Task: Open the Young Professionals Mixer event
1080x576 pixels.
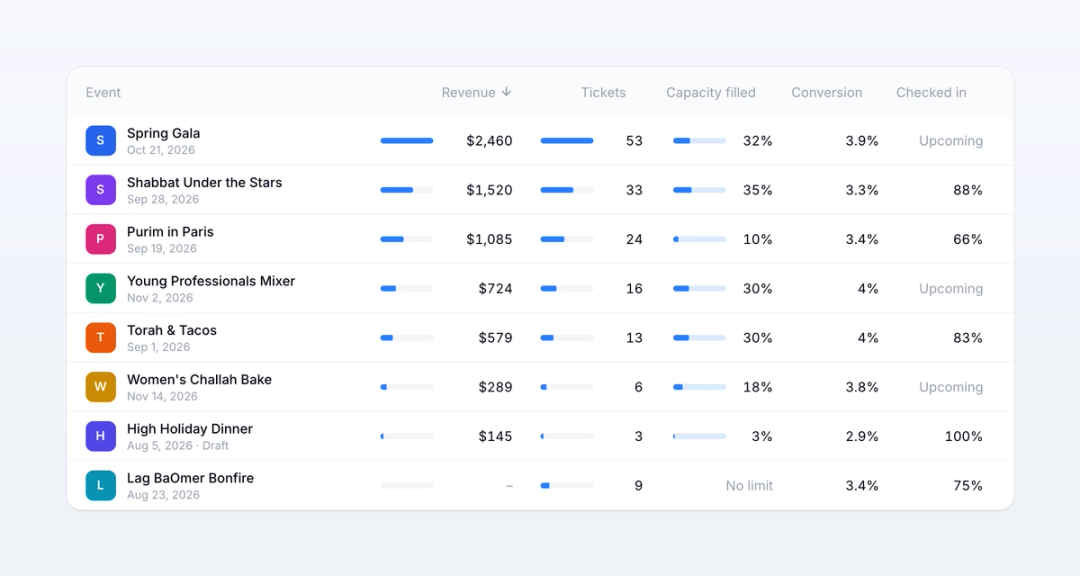Action: click(211, 281)
